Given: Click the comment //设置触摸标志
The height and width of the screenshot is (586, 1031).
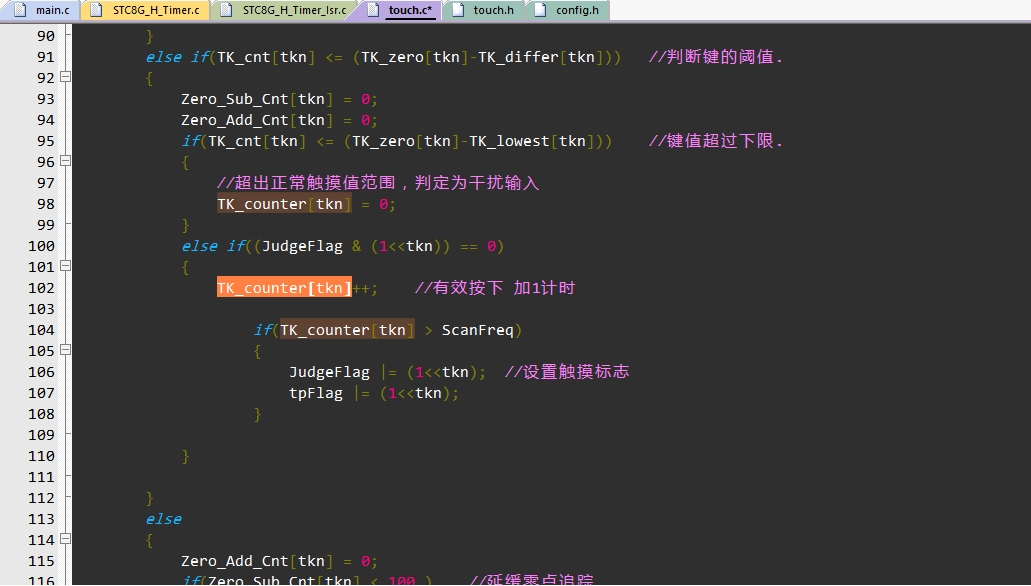Looking at the screenshot, I should (567, 372).
